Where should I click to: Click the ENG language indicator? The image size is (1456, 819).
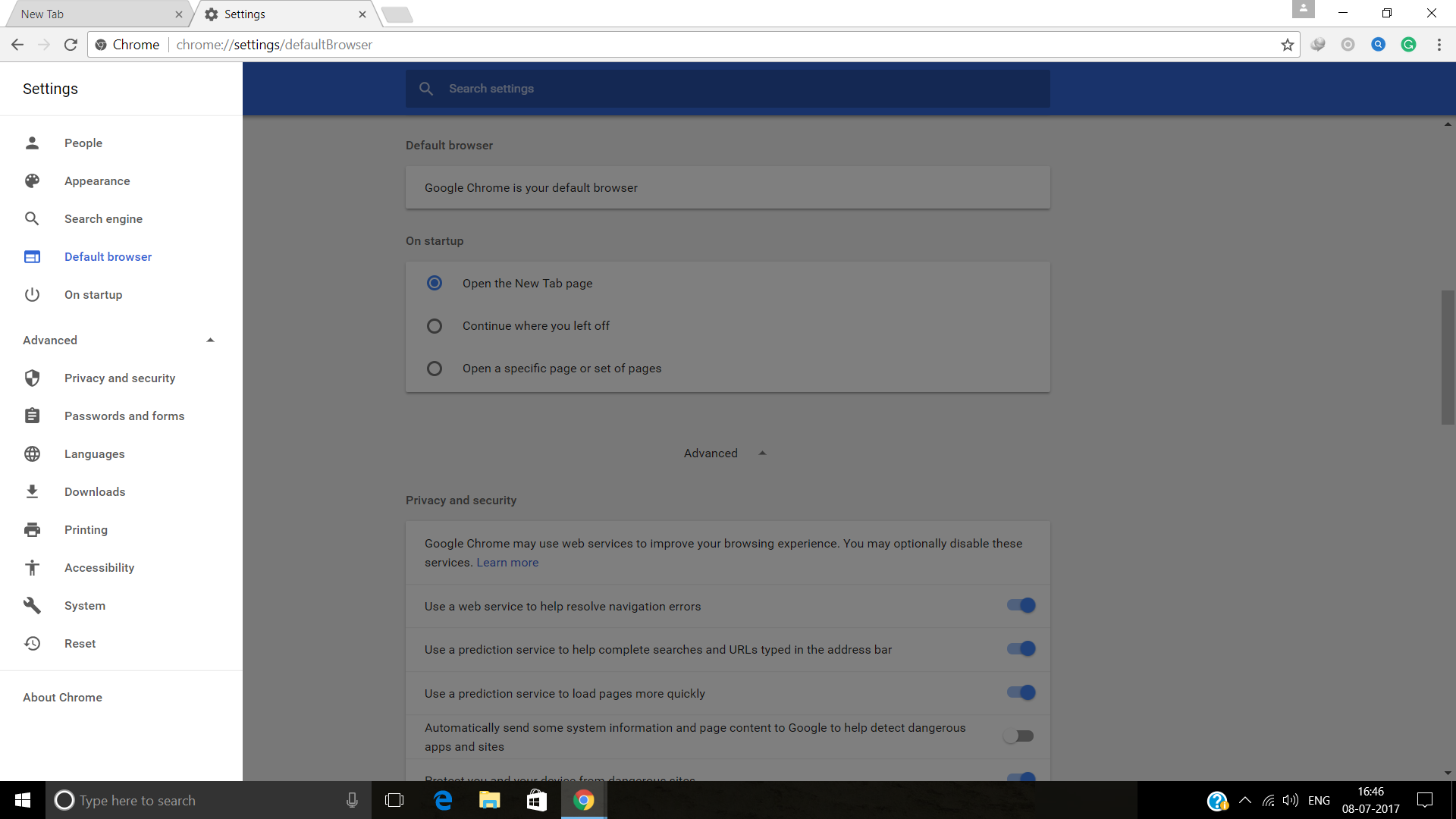pos(1319,800)
